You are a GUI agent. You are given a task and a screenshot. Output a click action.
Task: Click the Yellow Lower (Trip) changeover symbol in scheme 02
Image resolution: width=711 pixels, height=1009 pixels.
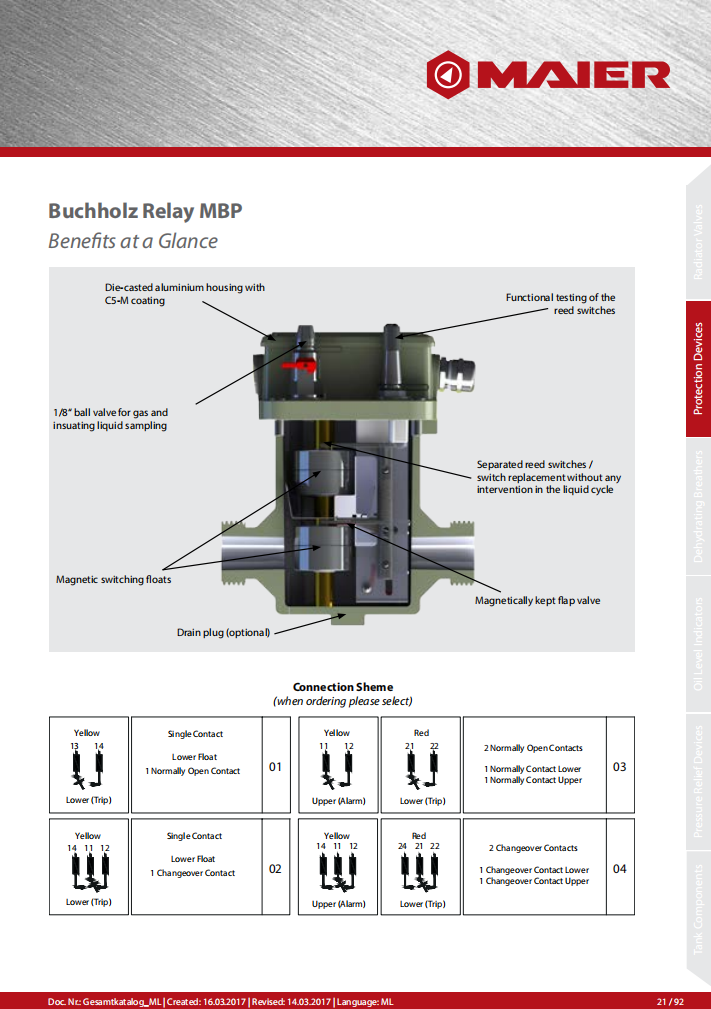point(87,872)
